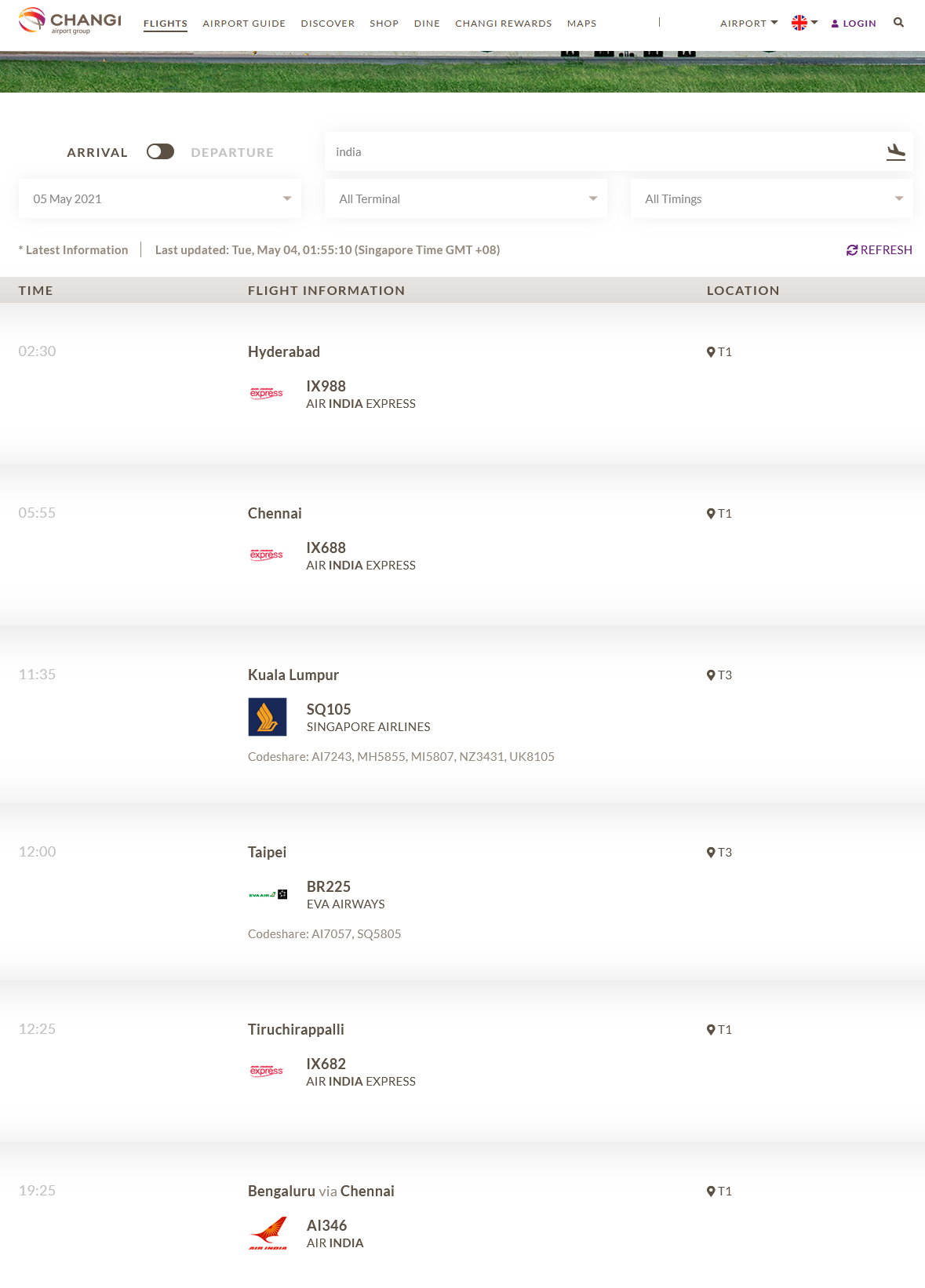Open the All Timings dropdown
This screenshot has height=1288, width=925.
coord(772,199)
